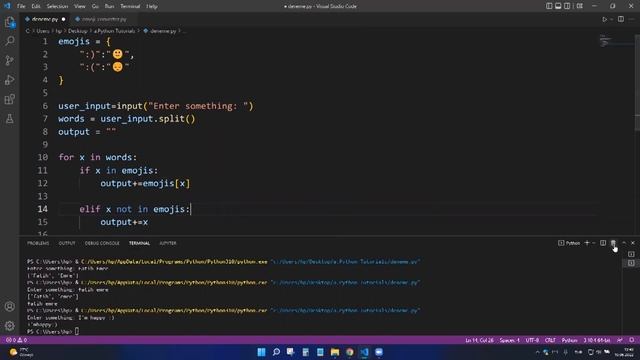Open the breadcrumb symbol ellipsis
The width and height of the screenshot is (640, 360).
[184, 31]
